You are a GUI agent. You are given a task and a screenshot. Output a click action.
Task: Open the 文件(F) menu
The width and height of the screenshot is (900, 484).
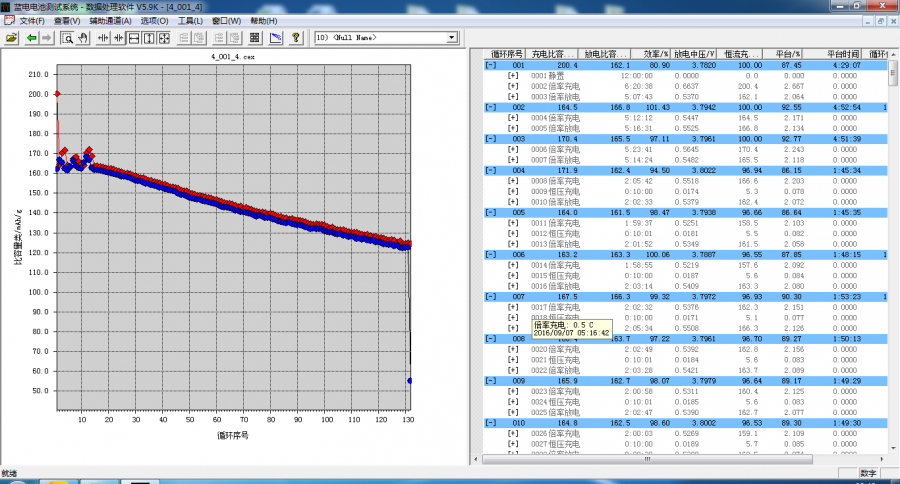(32, 20)
